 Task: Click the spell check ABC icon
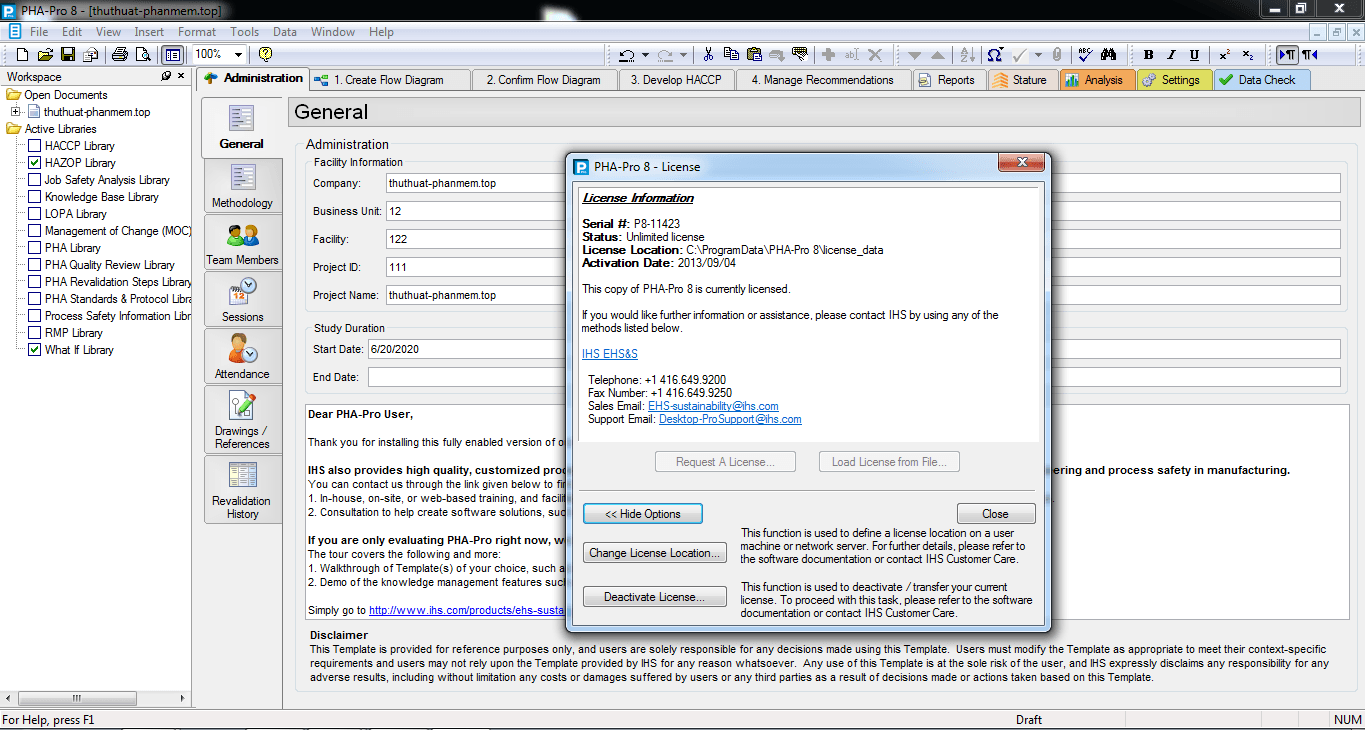[x=1085, y=55]
